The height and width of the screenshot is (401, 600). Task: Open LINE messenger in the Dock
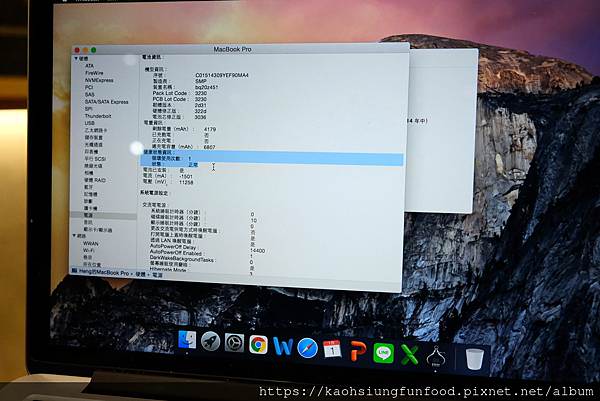384,353
